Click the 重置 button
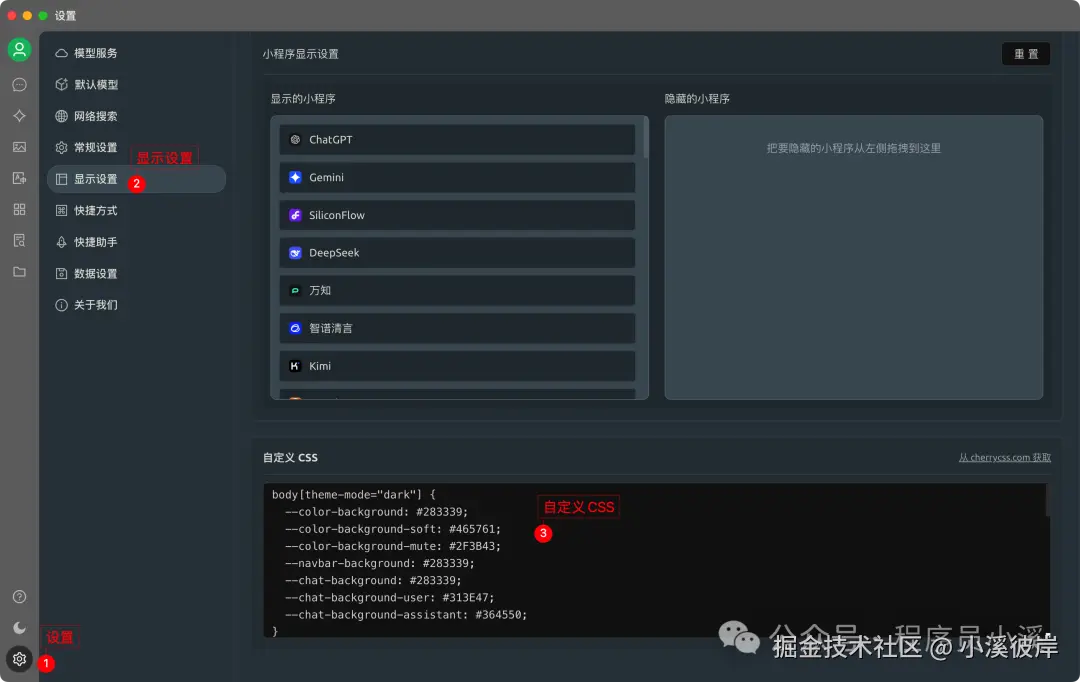1080x682 pixels. point(1026,53)
